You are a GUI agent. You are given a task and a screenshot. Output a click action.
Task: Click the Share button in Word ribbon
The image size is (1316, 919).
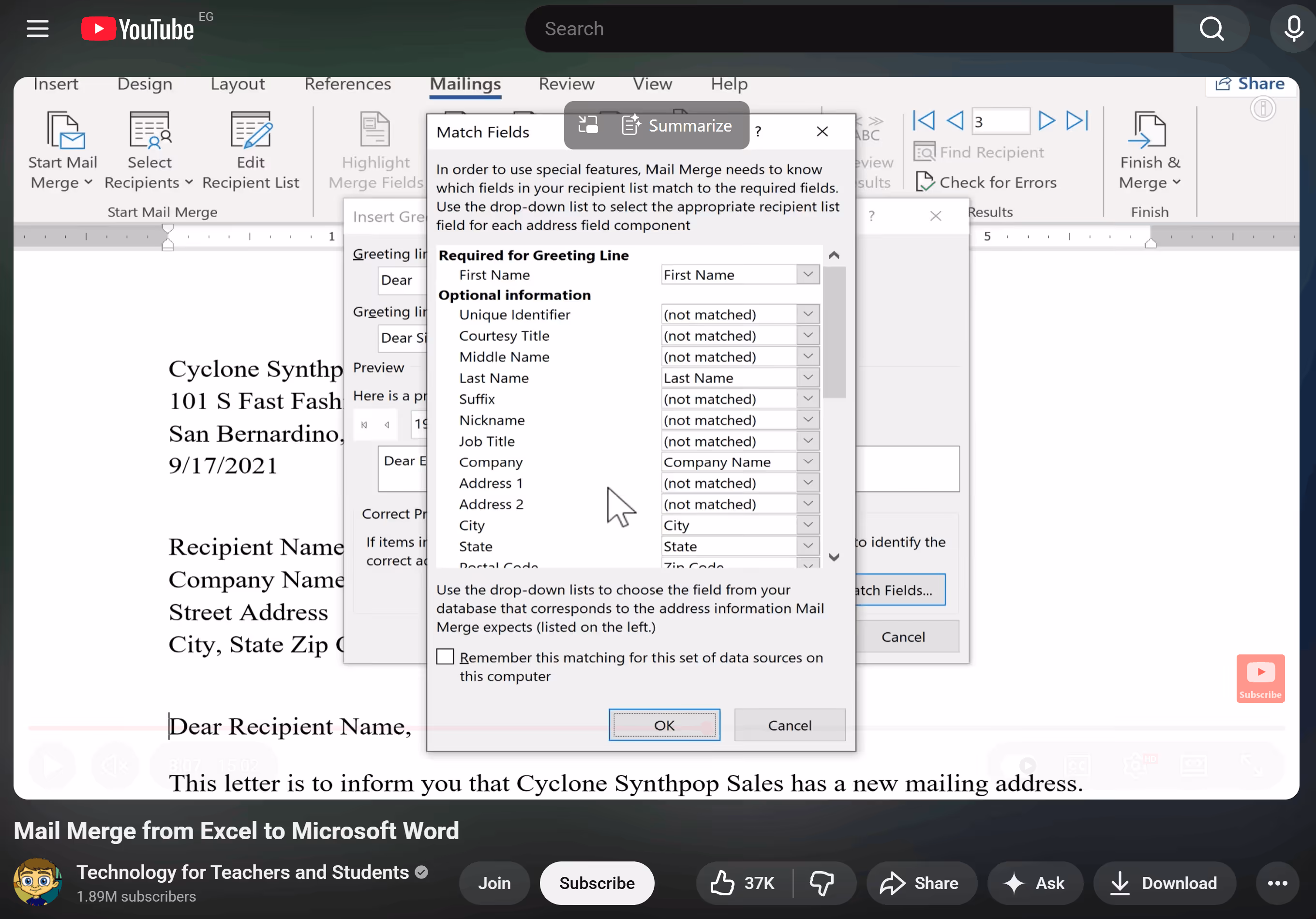pyautogui.click(x=1250, y=84)
